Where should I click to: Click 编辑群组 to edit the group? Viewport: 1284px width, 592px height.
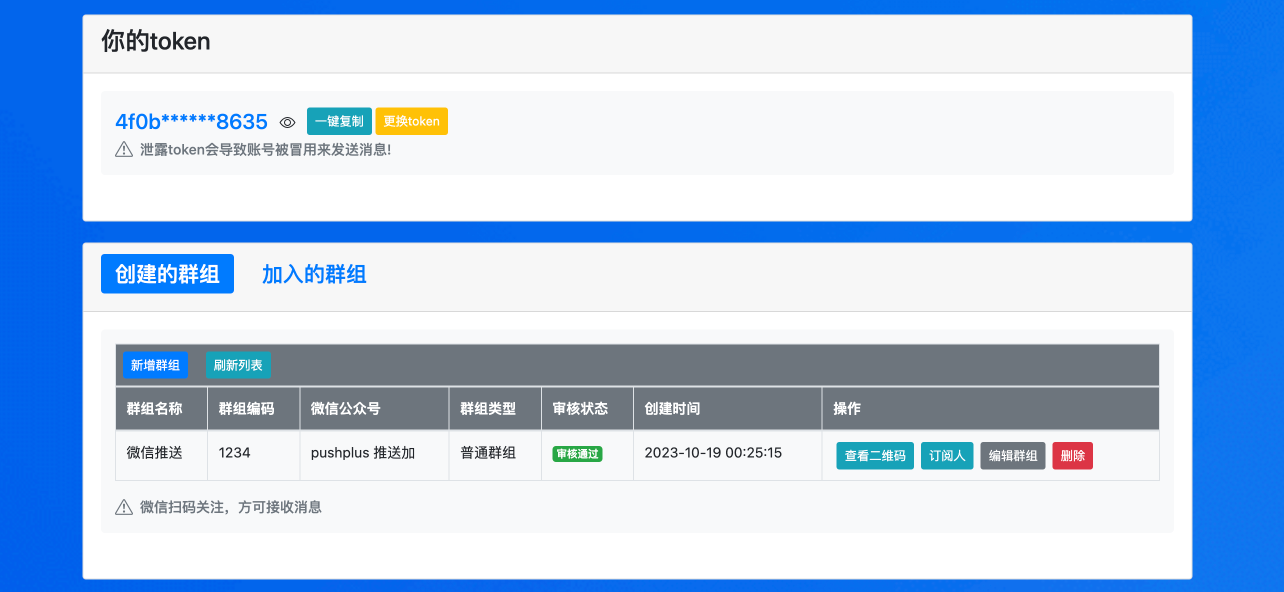click(1013, 456)
